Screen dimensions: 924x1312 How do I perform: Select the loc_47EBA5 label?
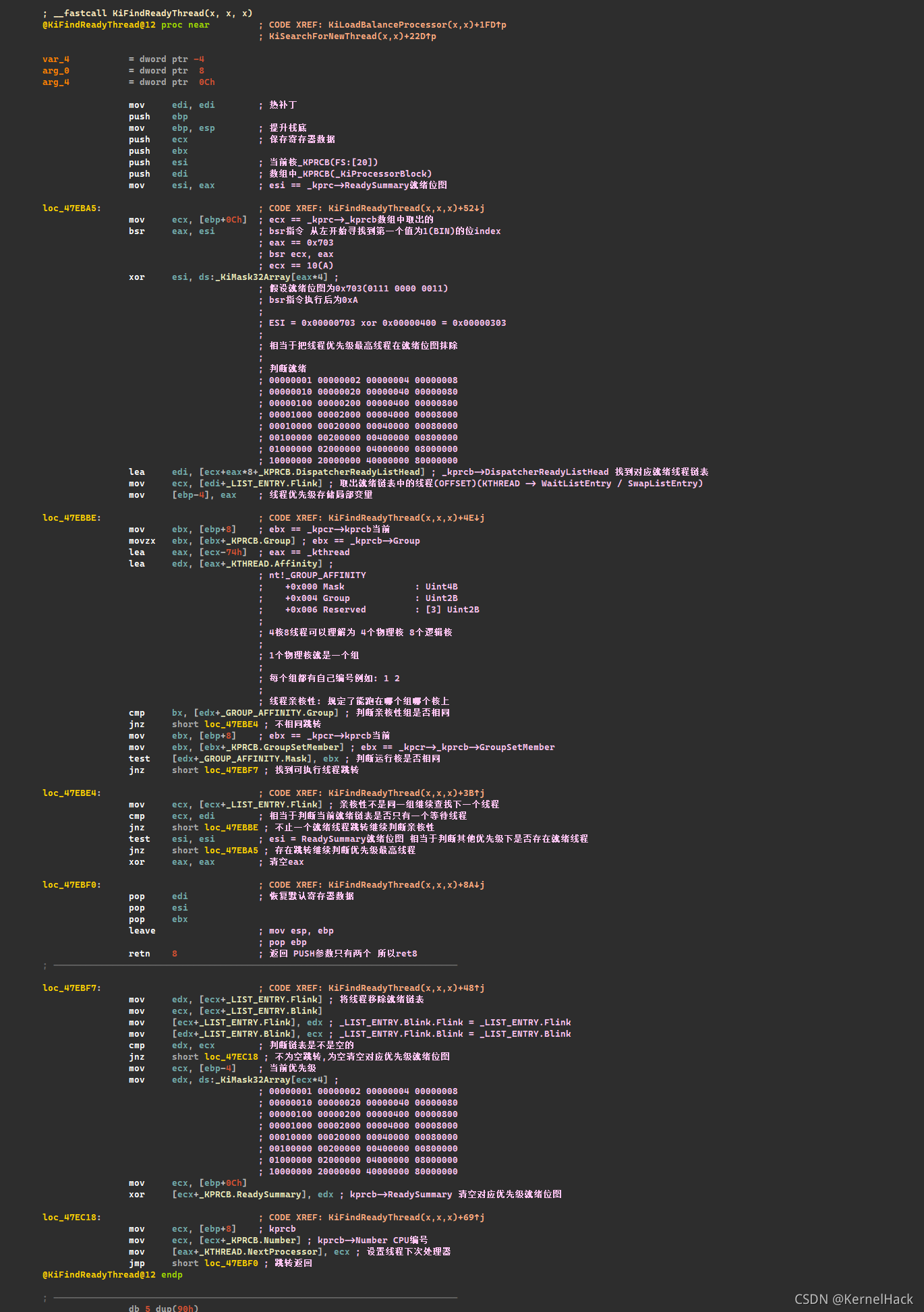pos(72,208)
